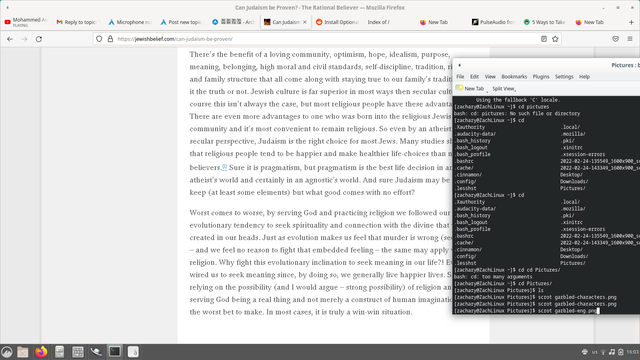Open the tracking protection shield icon
The width and height of the screenshot is (640, 360).
pyautogui.click(x=99, y=39)
